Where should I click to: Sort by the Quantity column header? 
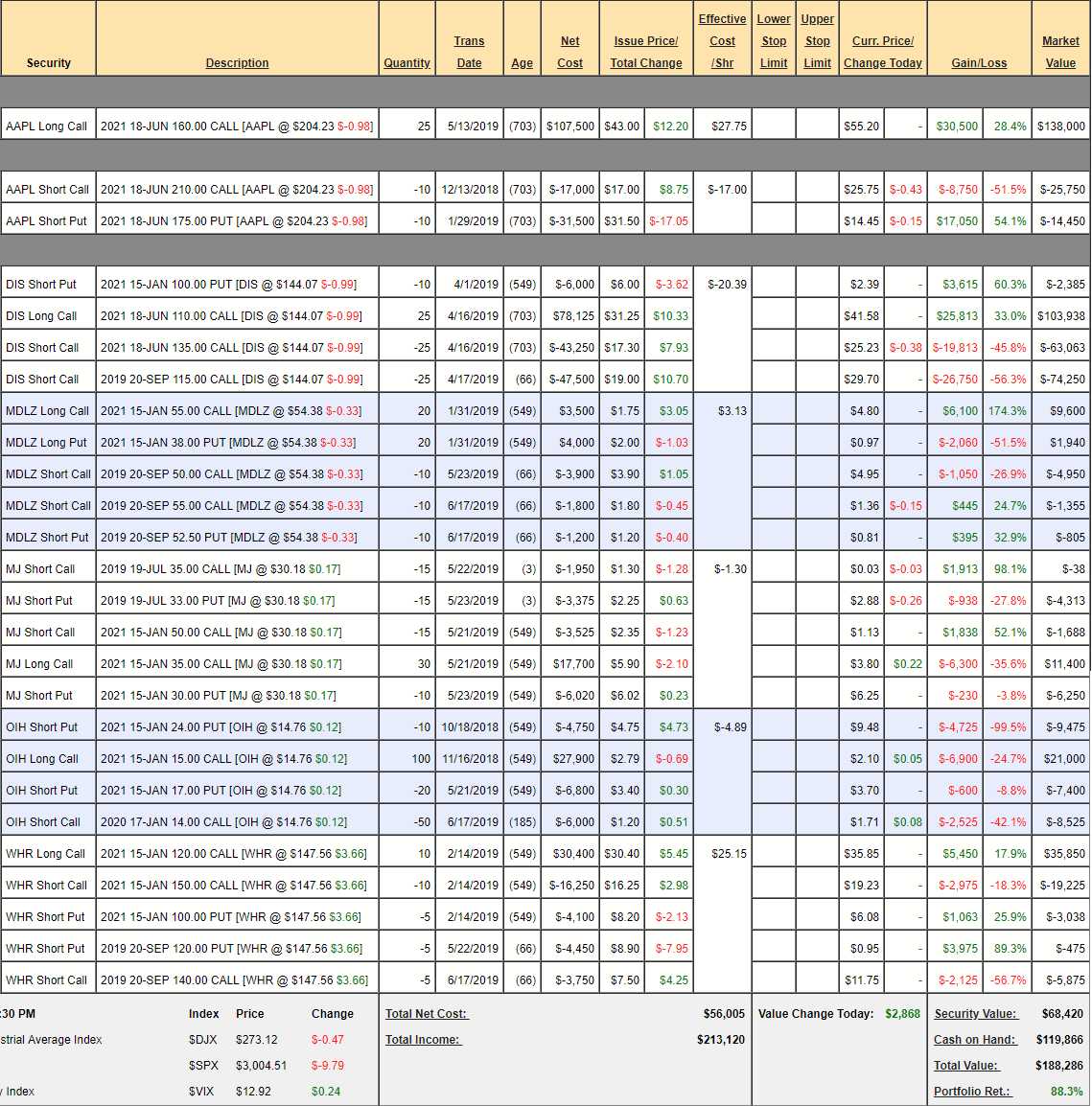coord(407,63)
